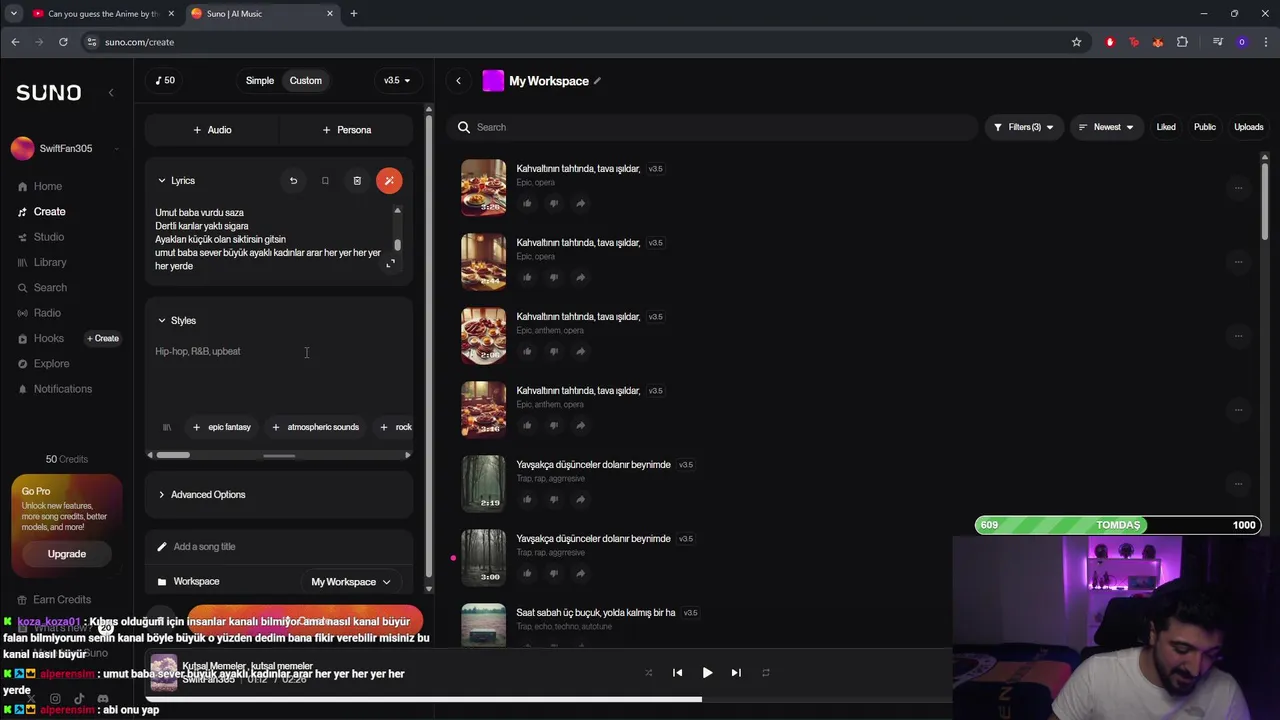This screenshot has width=1280, height=720.
Task: Click the style library icon before epic fantasy
Action: pyautogui.click(x=167, y=427)
